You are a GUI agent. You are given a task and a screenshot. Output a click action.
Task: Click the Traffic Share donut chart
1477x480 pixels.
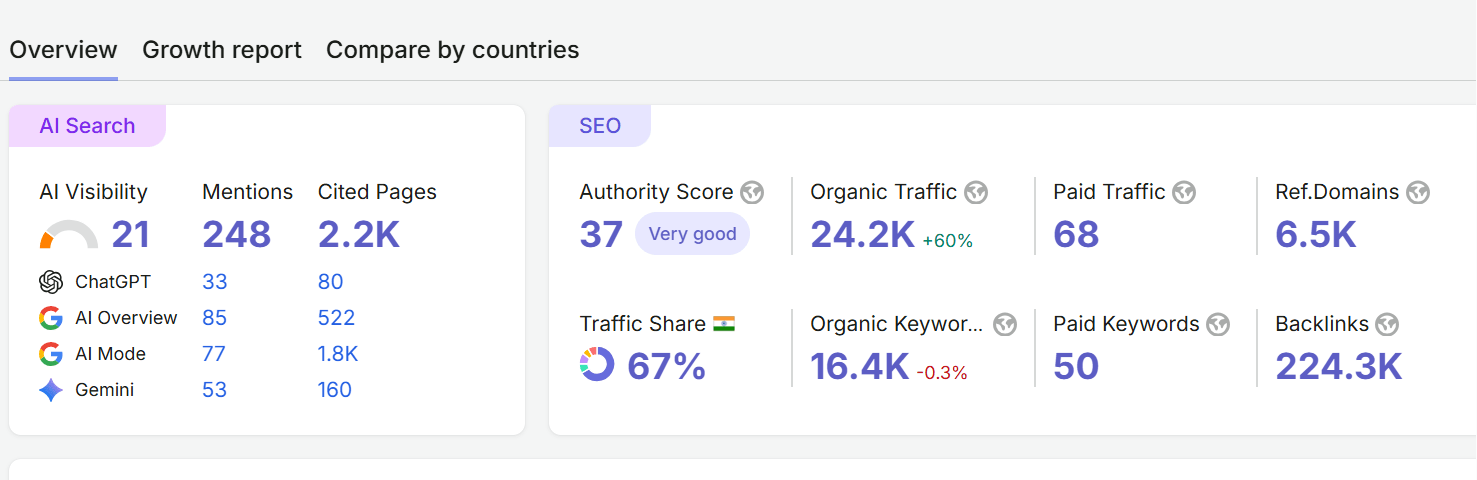tap(597, 364)
